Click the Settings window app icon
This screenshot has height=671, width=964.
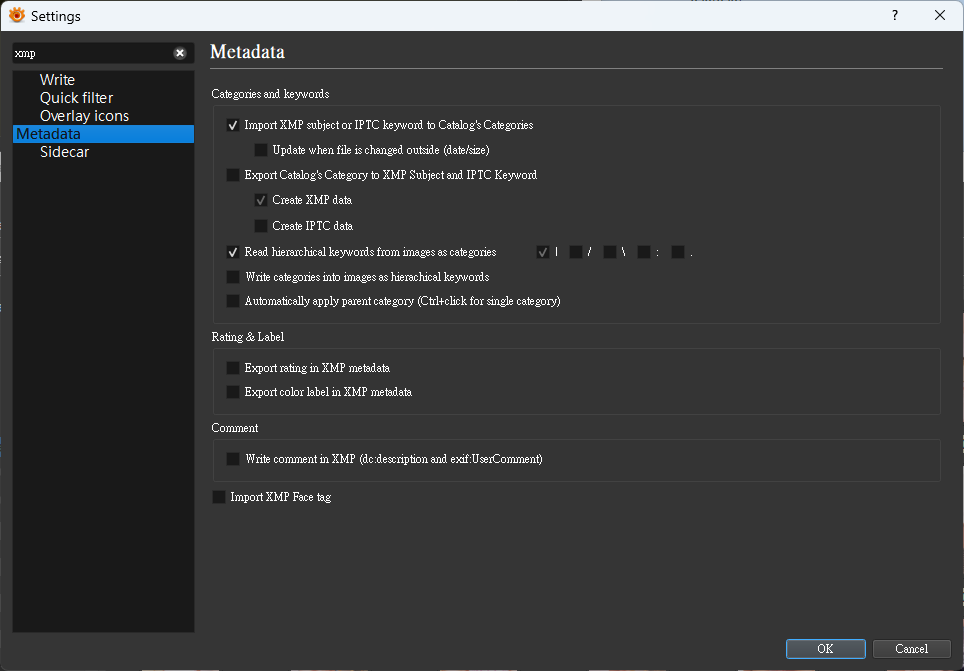[x=17, y=15]
